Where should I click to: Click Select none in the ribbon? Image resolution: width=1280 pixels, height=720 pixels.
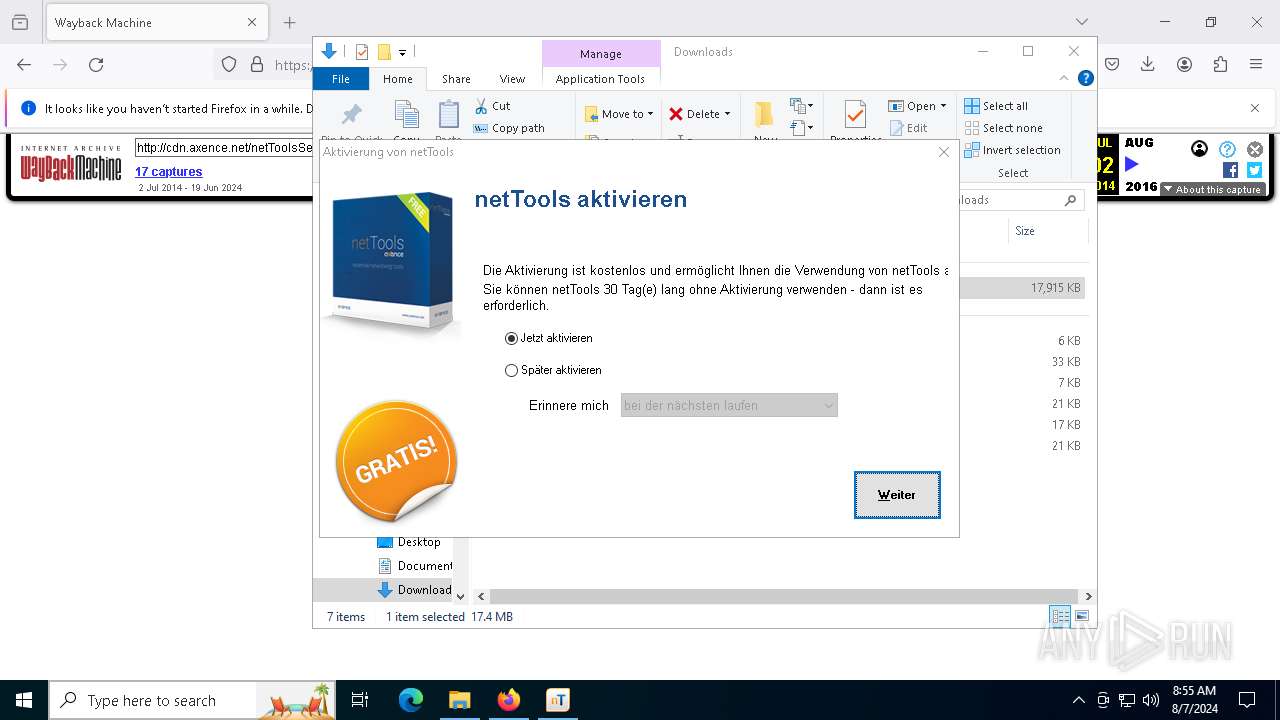tap(1003, 128)
